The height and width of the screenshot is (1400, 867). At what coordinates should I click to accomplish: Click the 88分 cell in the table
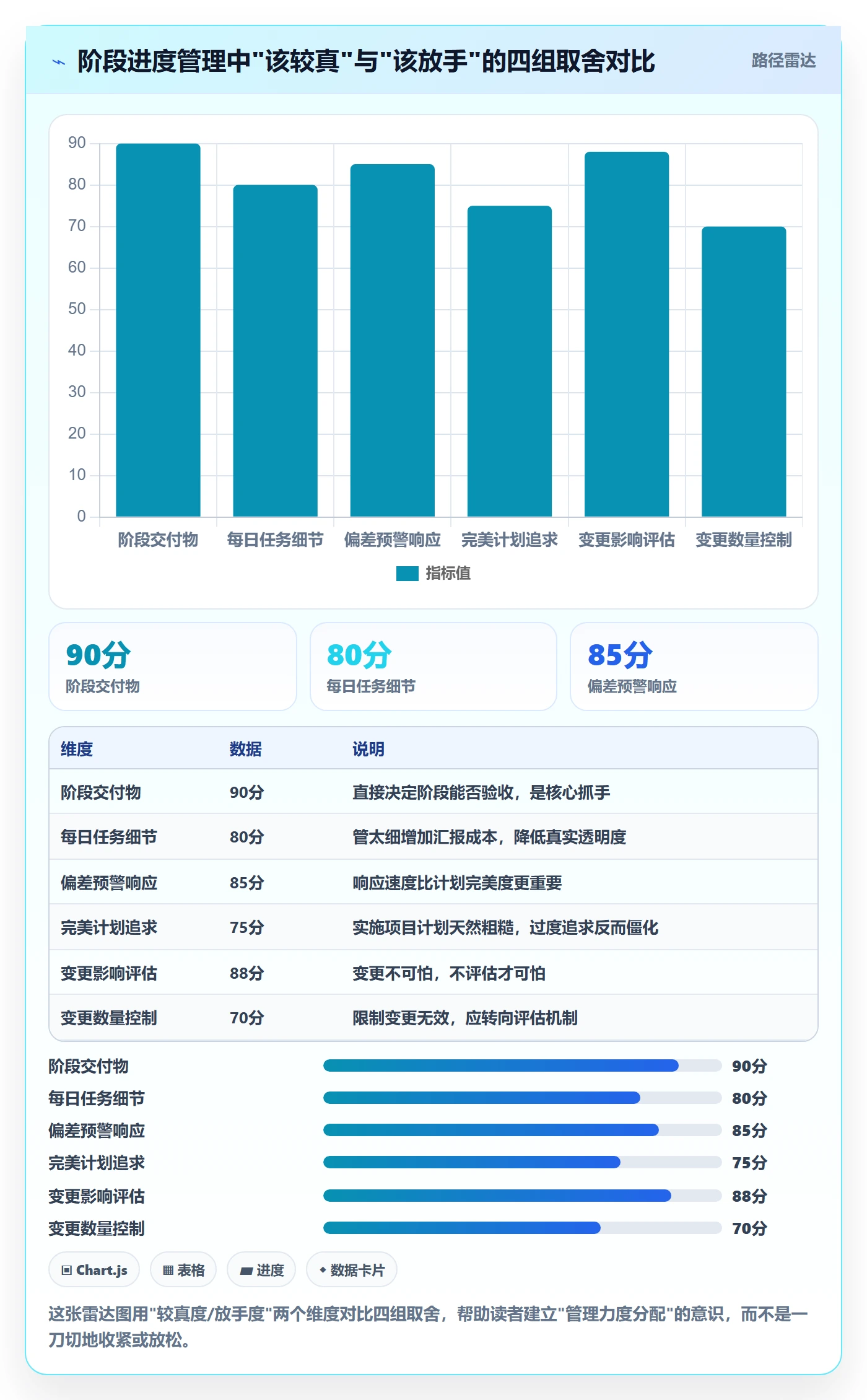point(247,973)
